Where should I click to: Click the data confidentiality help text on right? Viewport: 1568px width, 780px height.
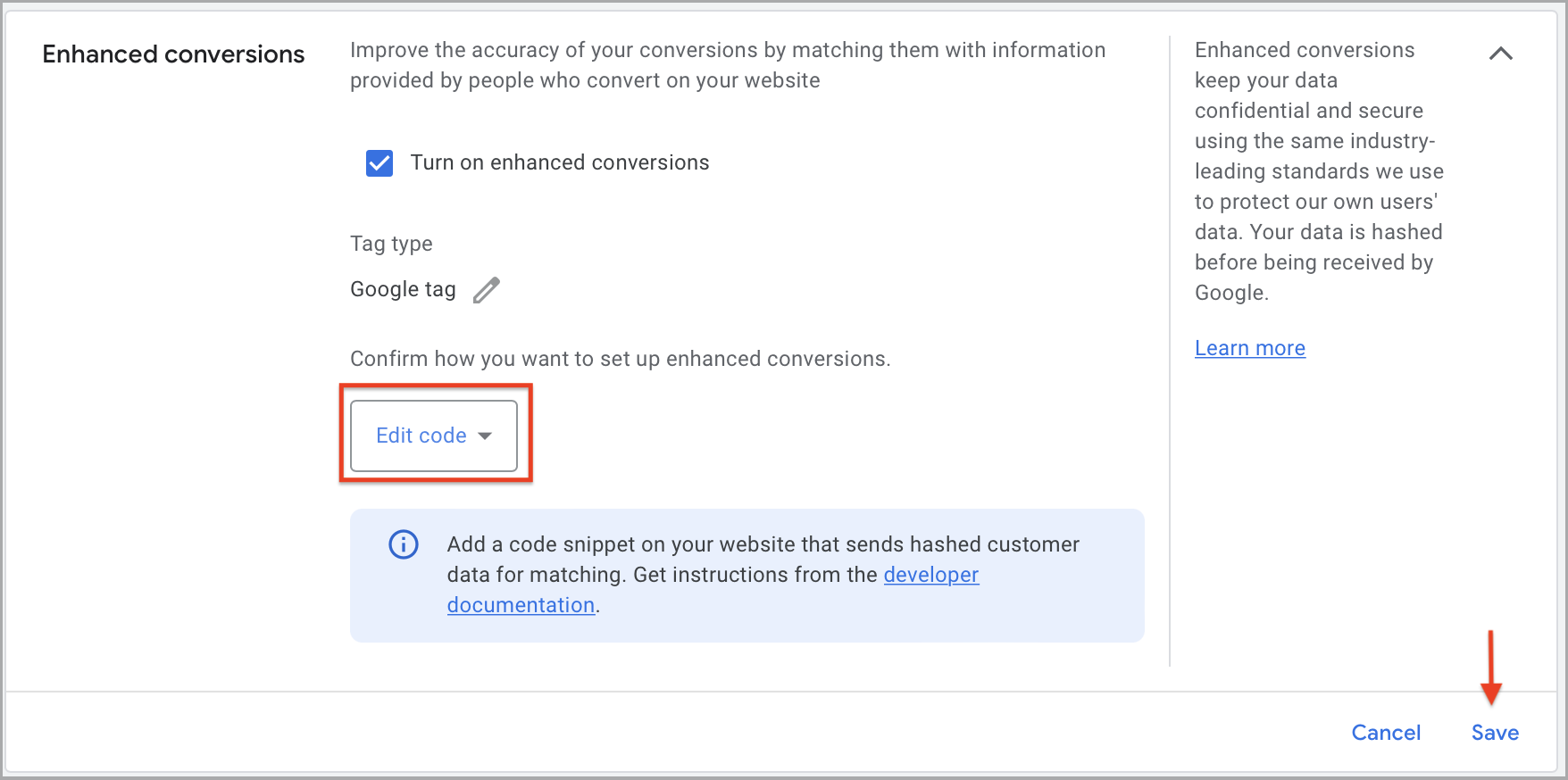click(1319, 171)
